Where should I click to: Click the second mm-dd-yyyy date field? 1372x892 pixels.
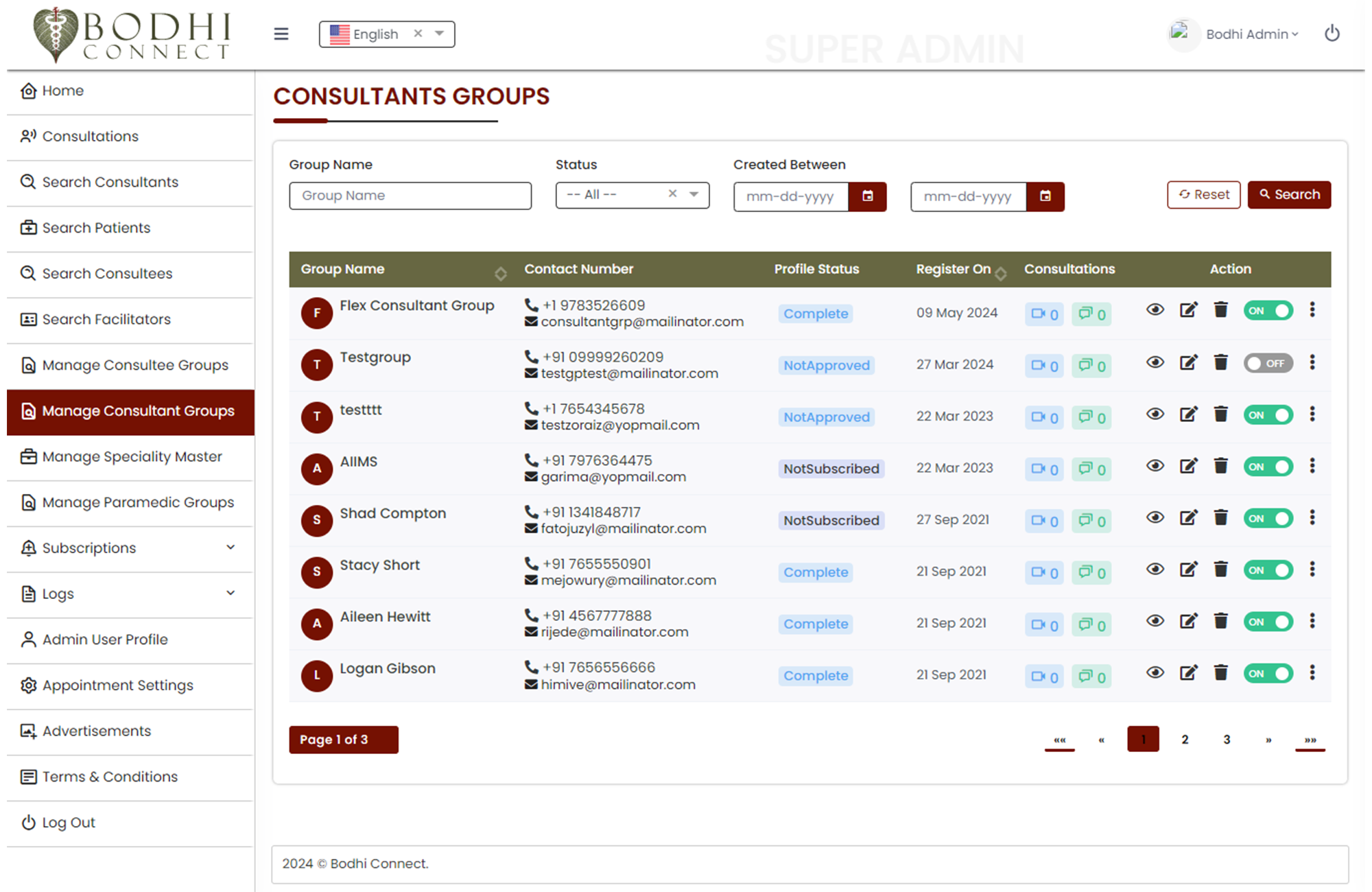[969, 197]
